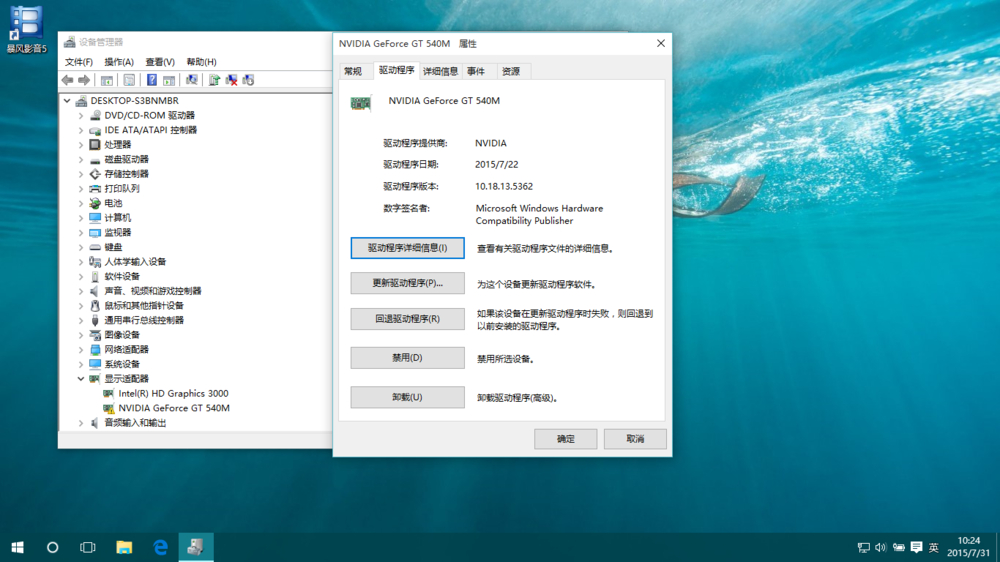Viewport: 1000px width, 562px height.
Task: Open the 暴风影音5 desktop shortcut
Action: coord(26,29)
